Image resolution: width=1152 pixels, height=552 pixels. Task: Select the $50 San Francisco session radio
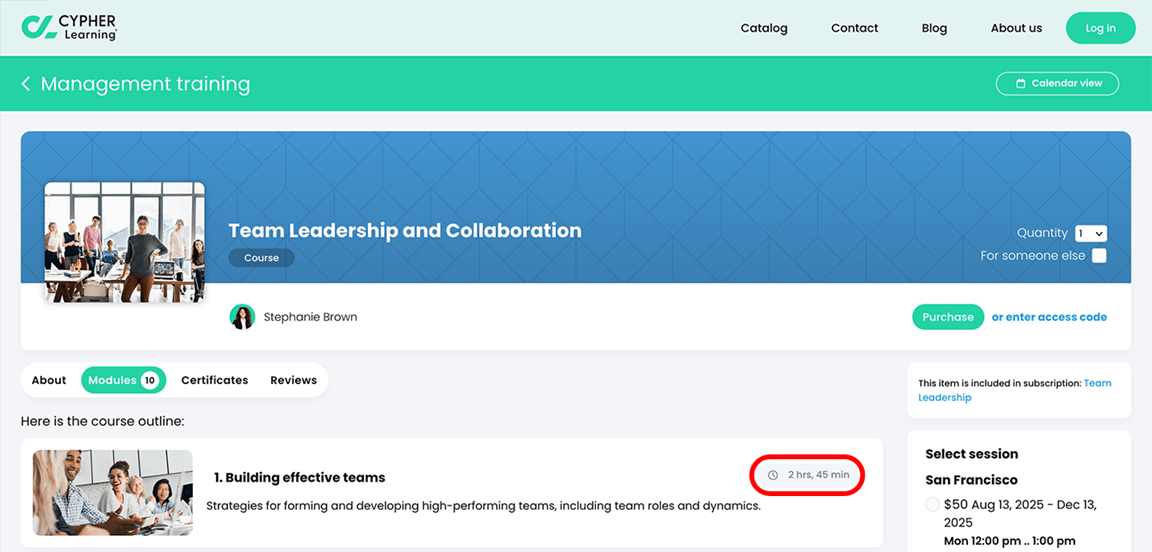[x=932, y=504]
